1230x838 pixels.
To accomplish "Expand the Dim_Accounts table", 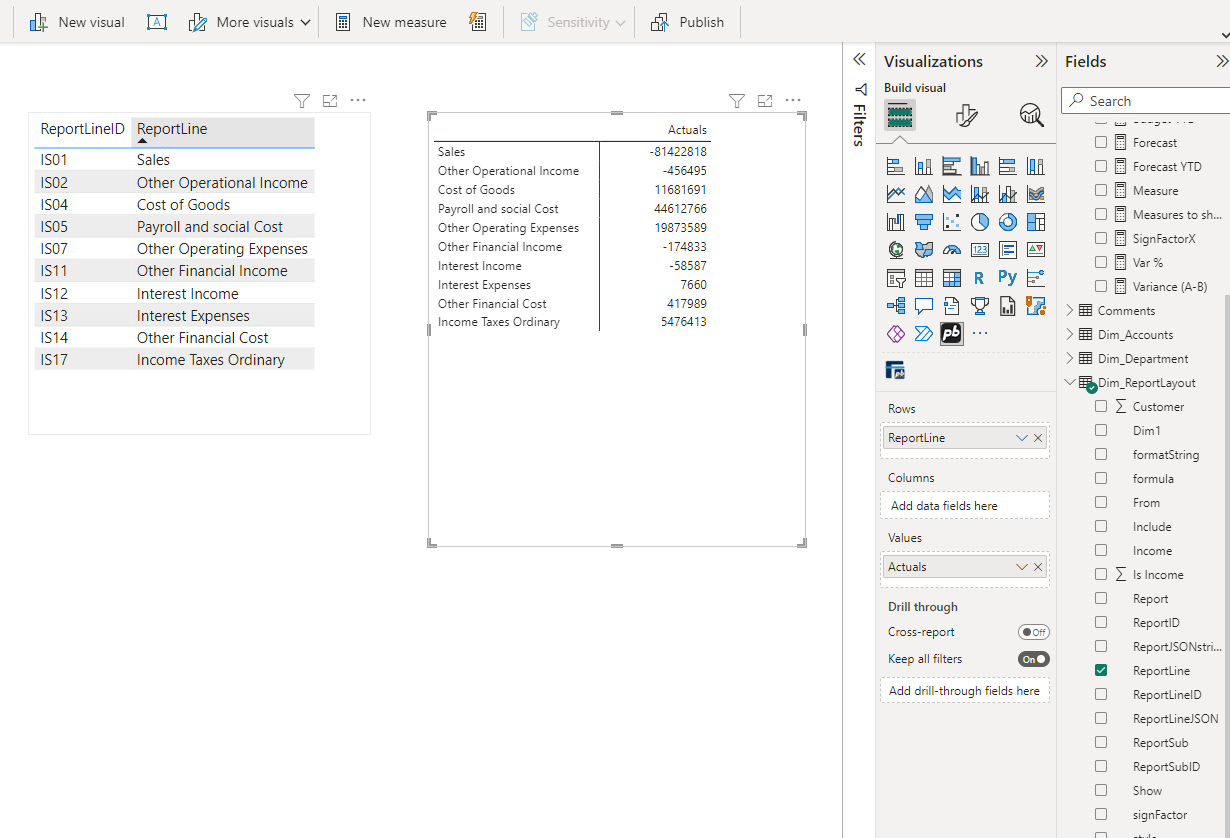I will coord(1069,334).
